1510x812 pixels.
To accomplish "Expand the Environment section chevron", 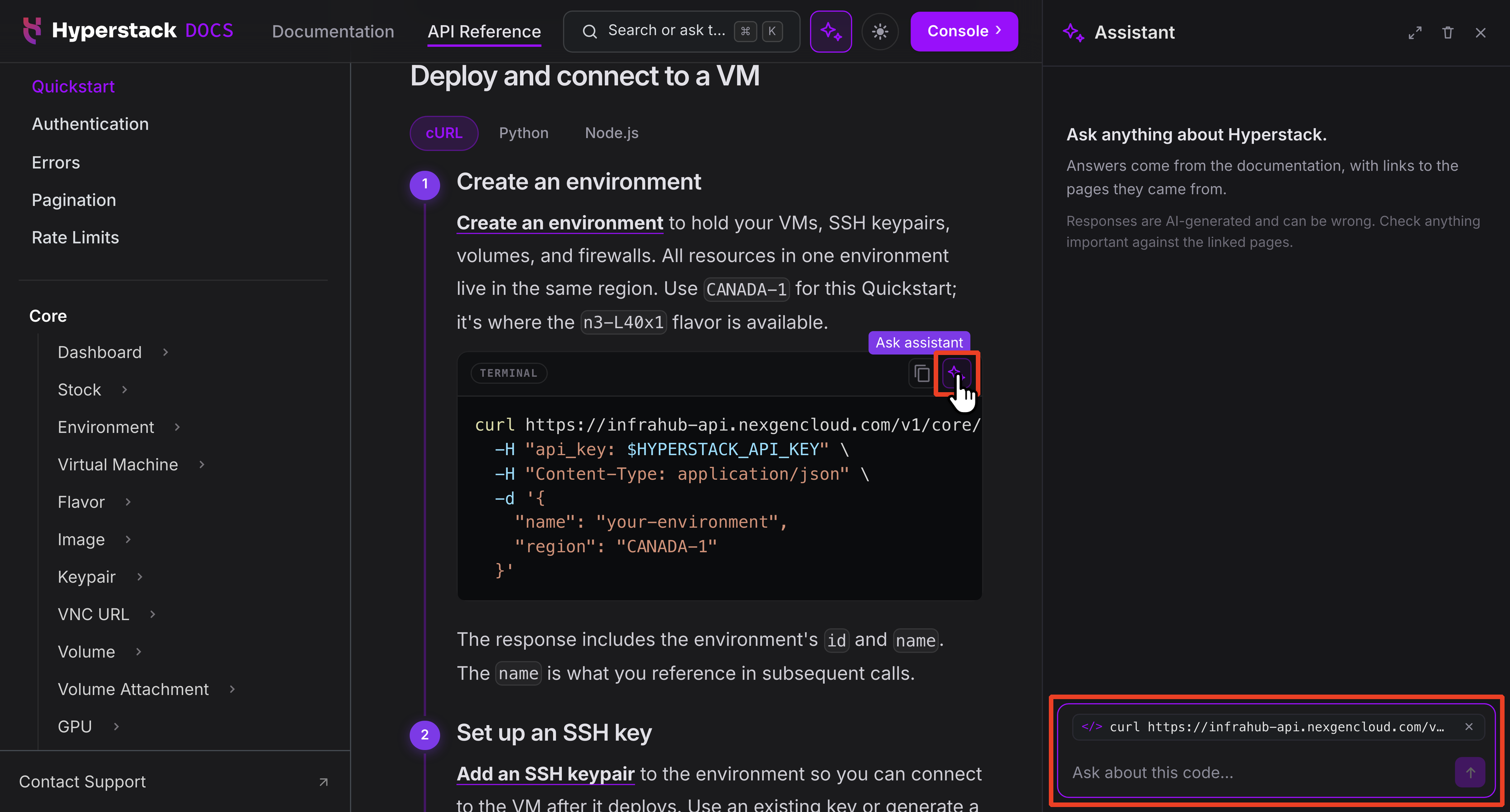I will 177,427.
